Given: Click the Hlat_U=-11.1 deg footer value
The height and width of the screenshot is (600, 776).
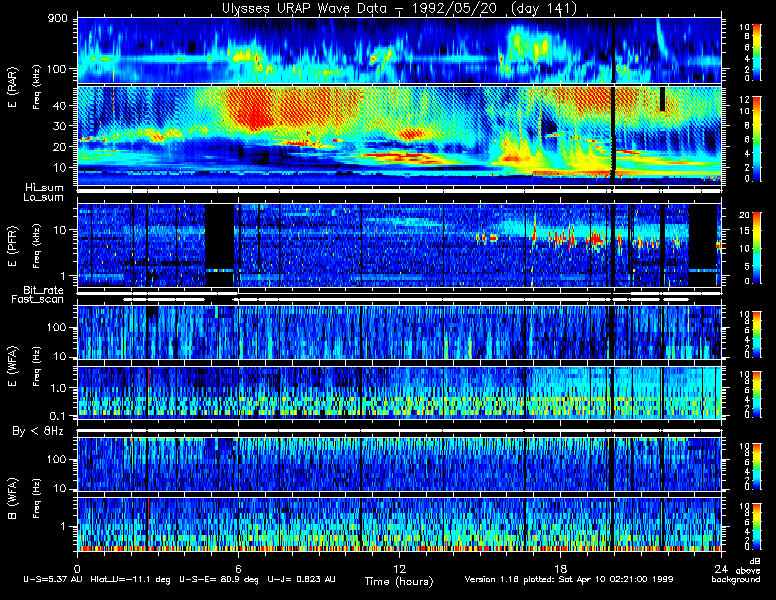Looking at the screenshot, I should click(x=131, y=579).
